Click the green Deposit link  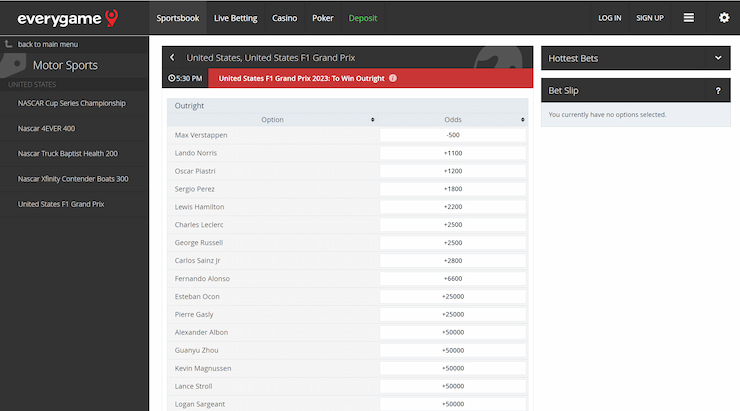[362, 18]
